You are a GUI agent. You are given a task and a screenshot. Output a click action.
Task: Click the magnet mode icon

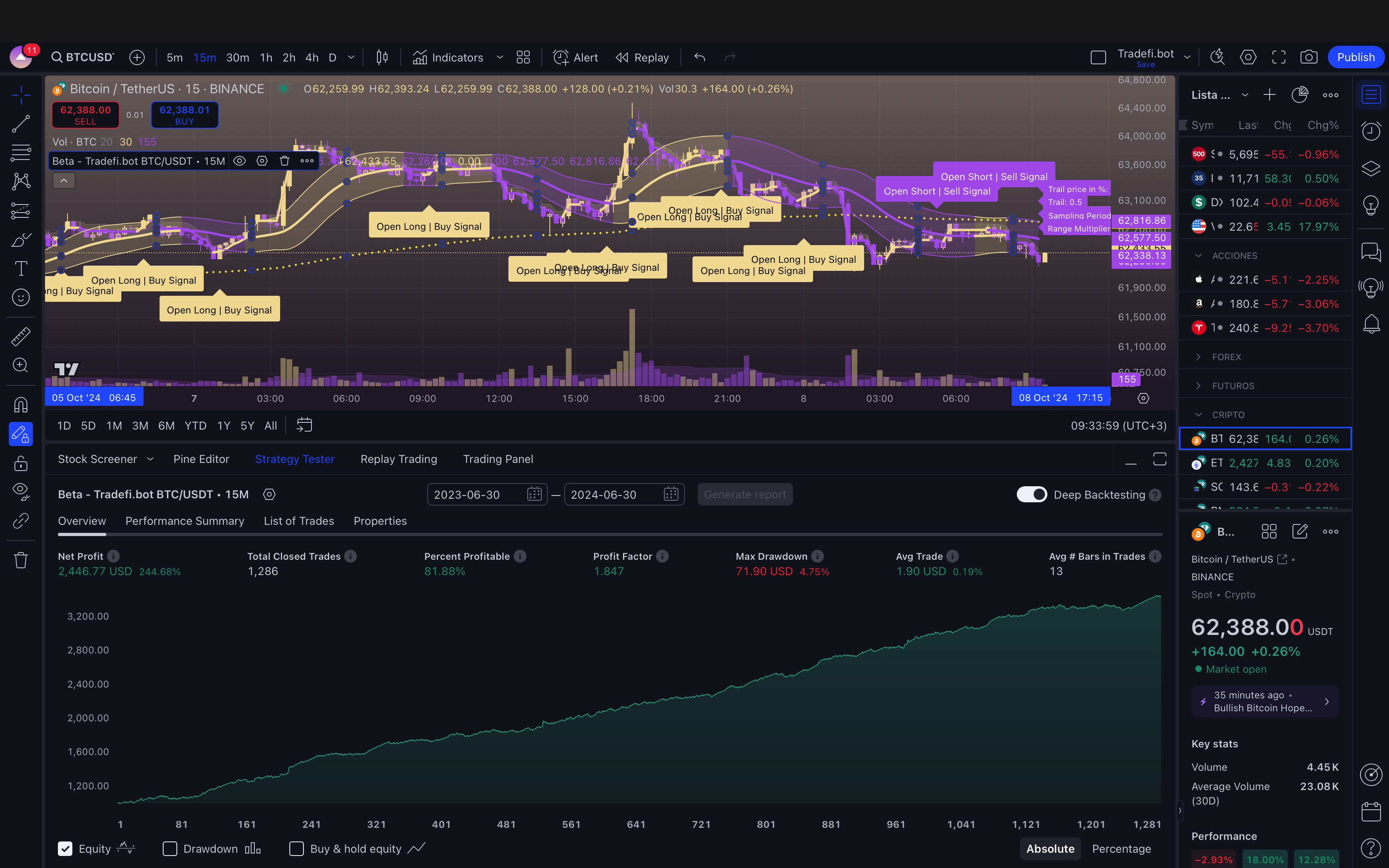pyautogui.click(x=20, y=405)
